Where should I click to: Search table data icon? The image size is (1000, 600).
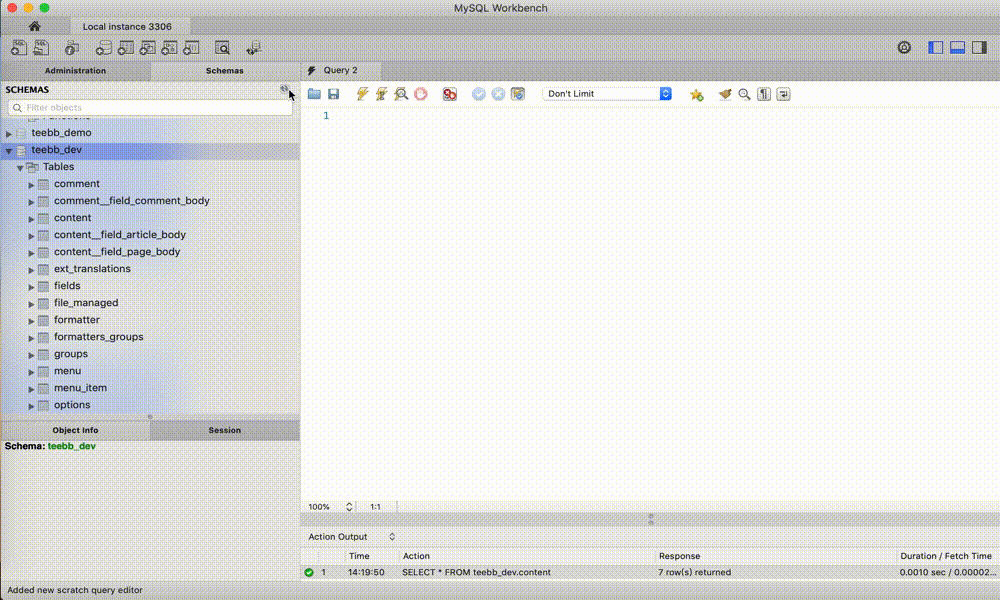222,47
